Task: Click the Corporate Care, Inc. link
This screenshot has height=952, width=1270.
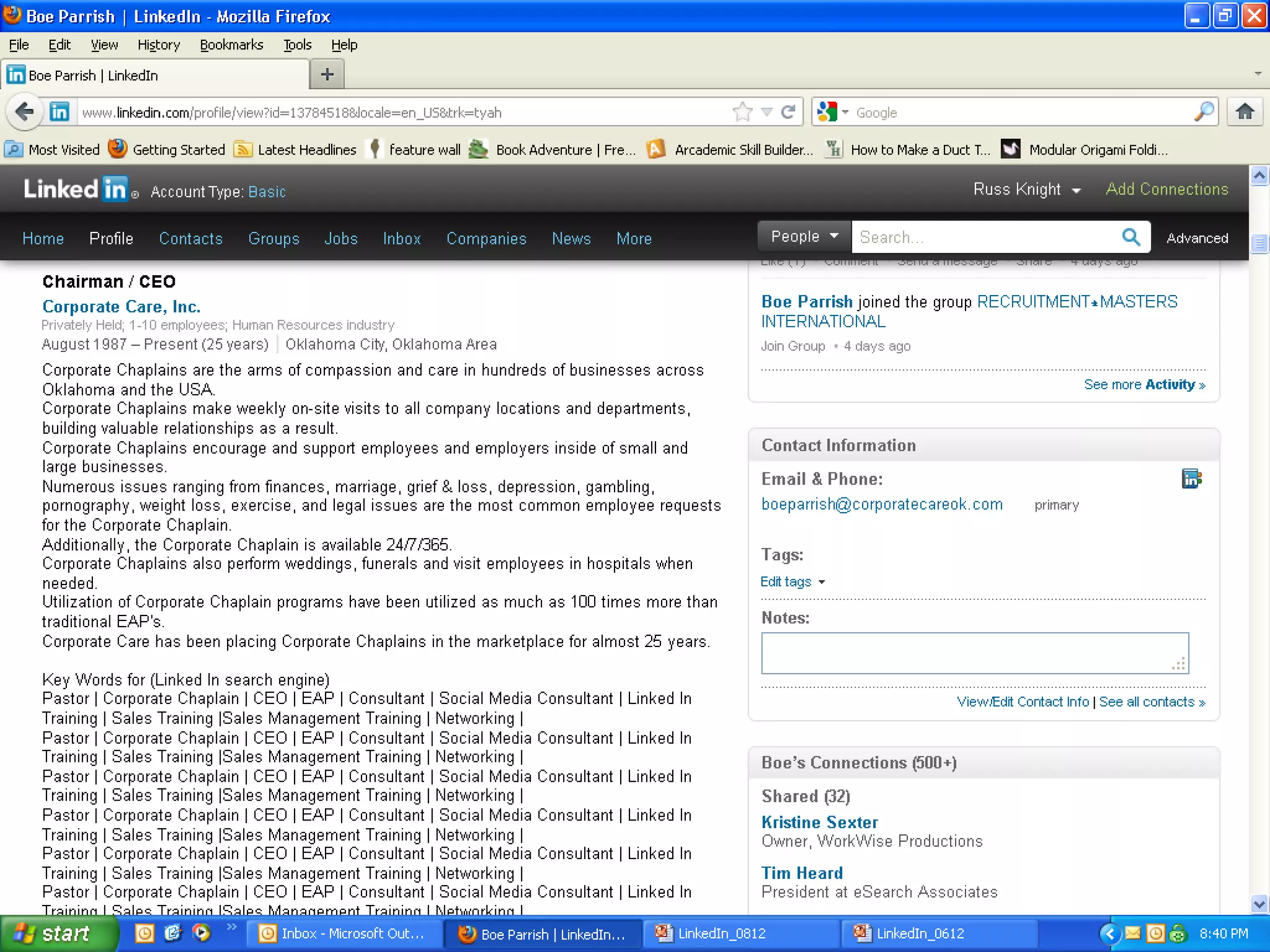Action: [x=121, y=307]
